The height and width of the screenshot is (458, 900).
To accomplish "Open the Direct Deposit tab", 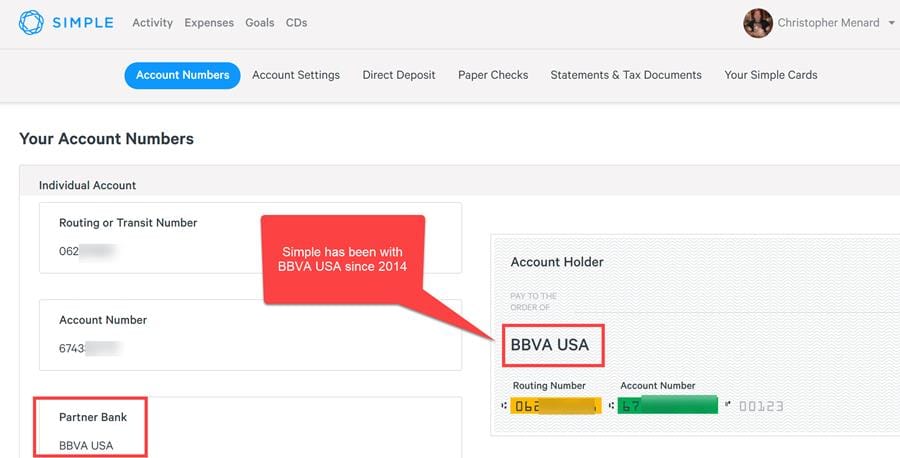I will (399, 75).
